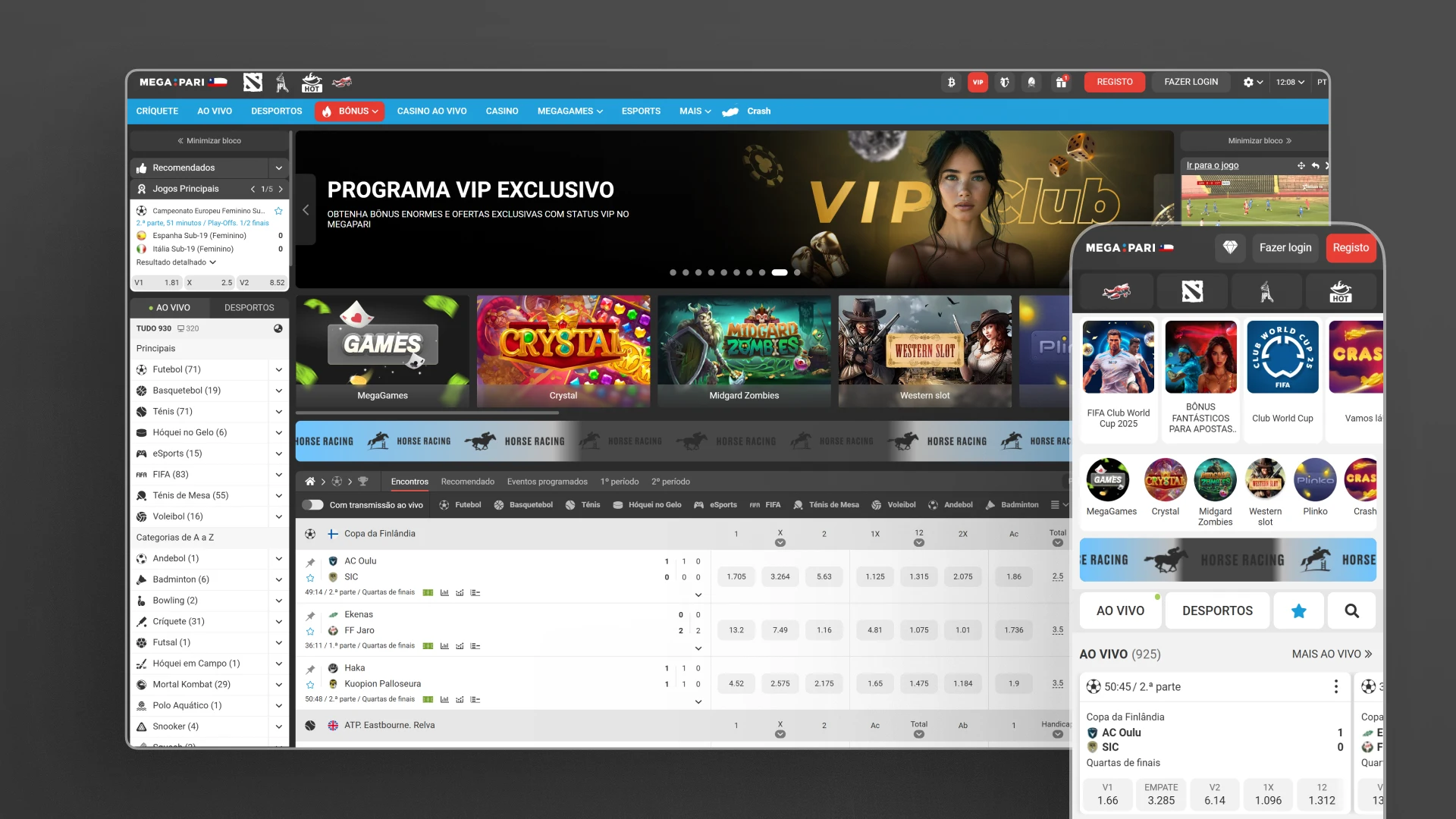Click the return arrow icon on video widget

(1316, 165)
